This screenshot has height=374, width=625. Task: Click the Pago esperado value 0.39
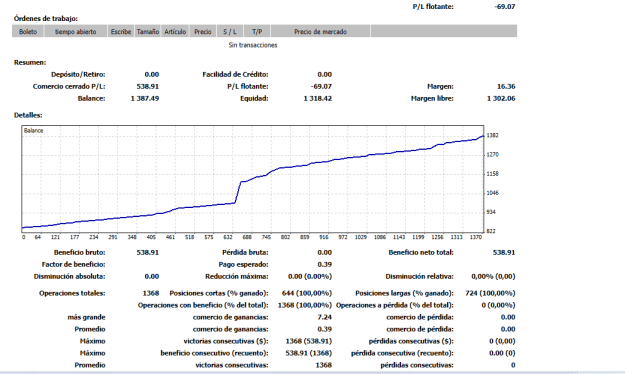(325, 264)
